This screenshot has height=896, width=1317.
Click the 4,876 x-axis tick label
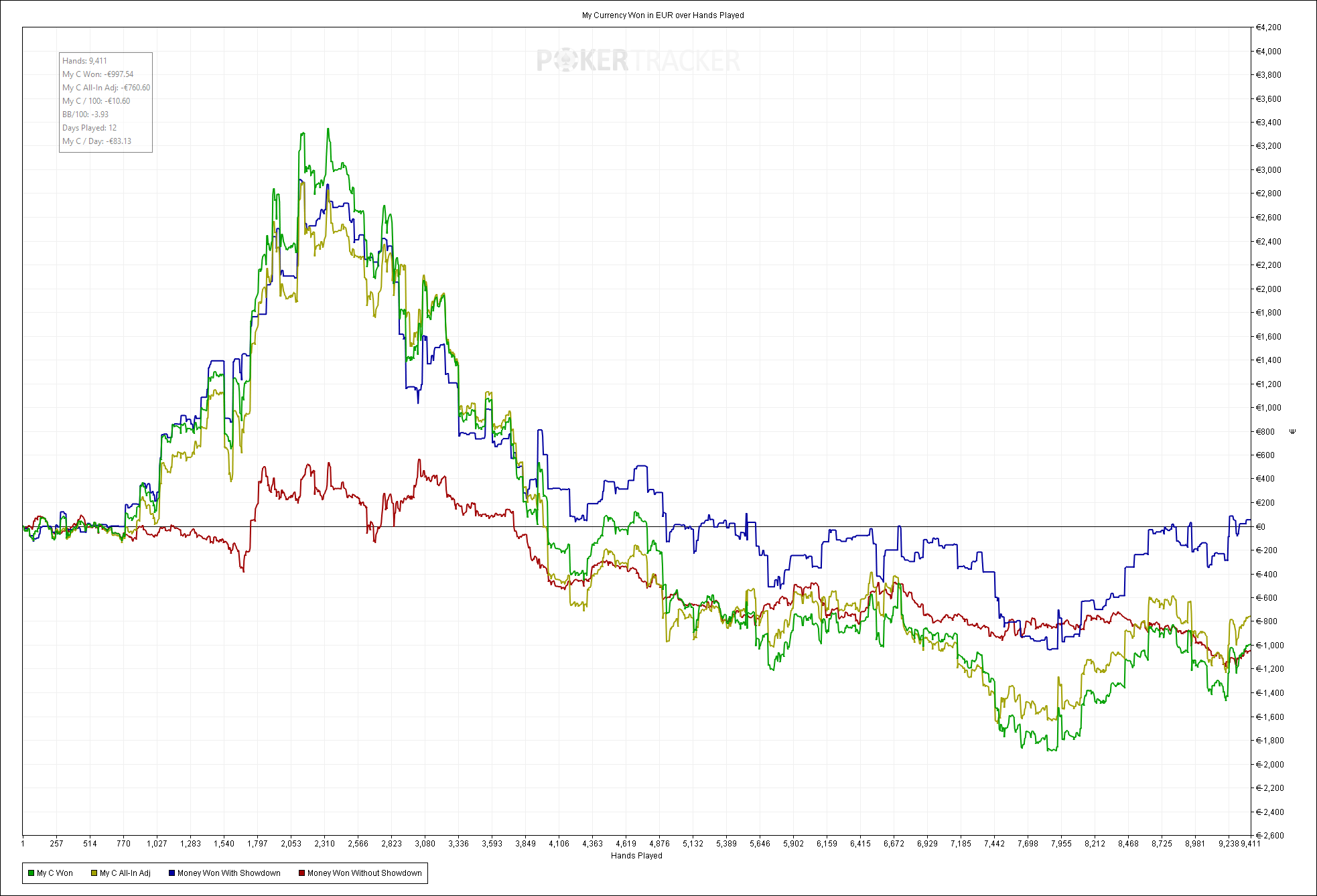pyautogui.click(x=659, y=844)
